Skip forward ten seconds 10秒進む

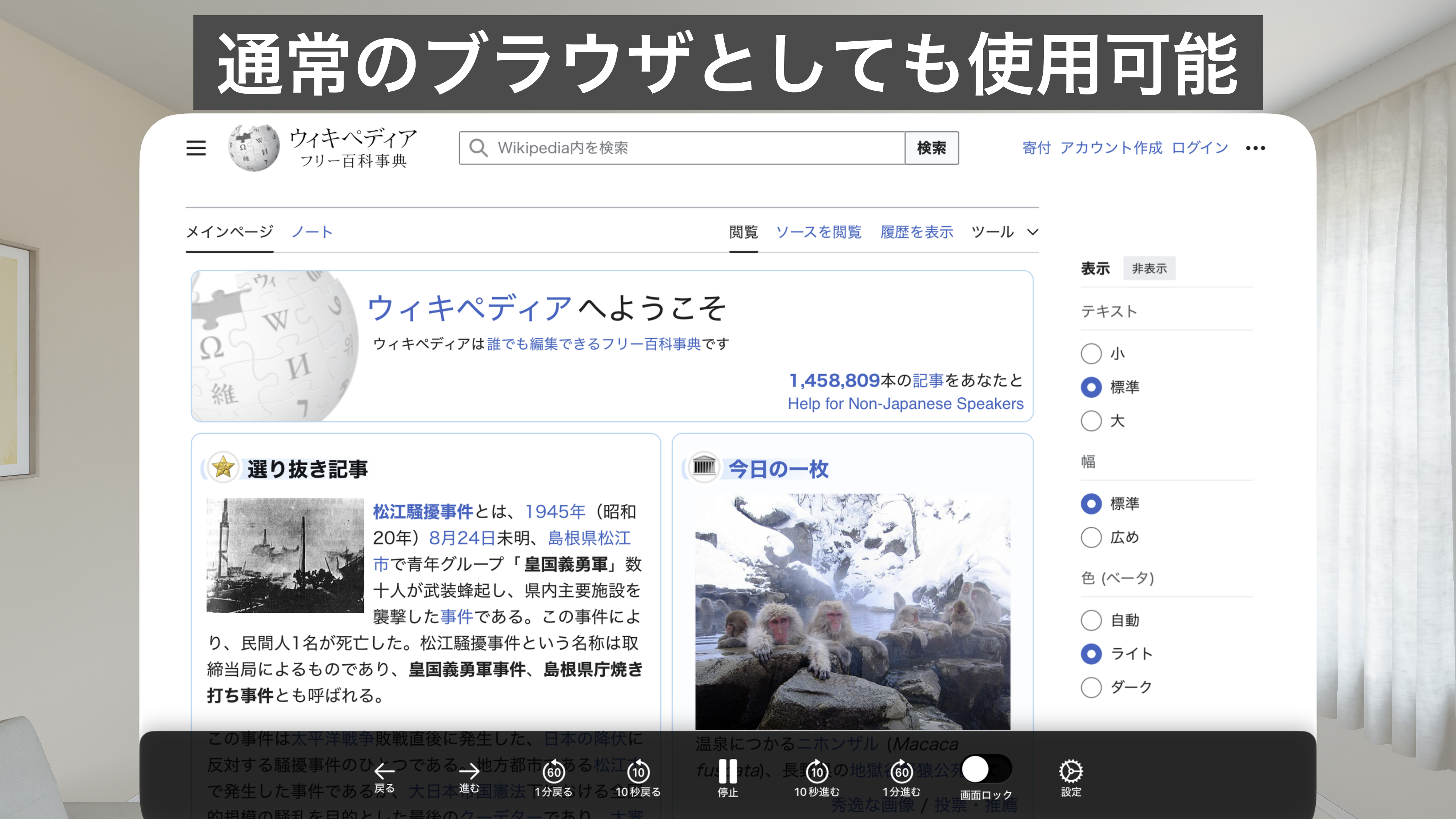pyautogui.click(x=817, y=778)
